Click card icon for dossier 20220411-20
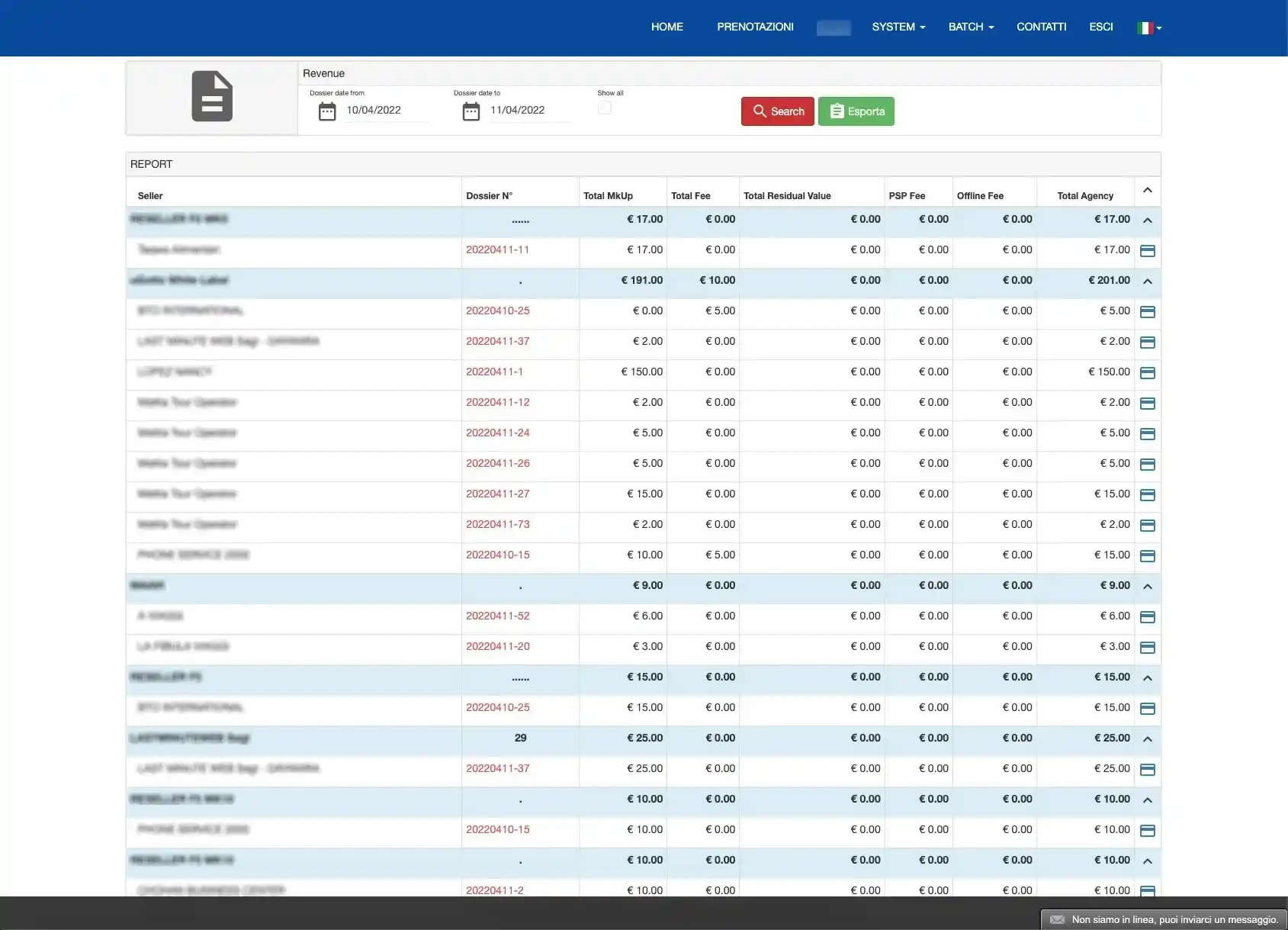Viewport: 1288px width, 930px height. 1147,648
